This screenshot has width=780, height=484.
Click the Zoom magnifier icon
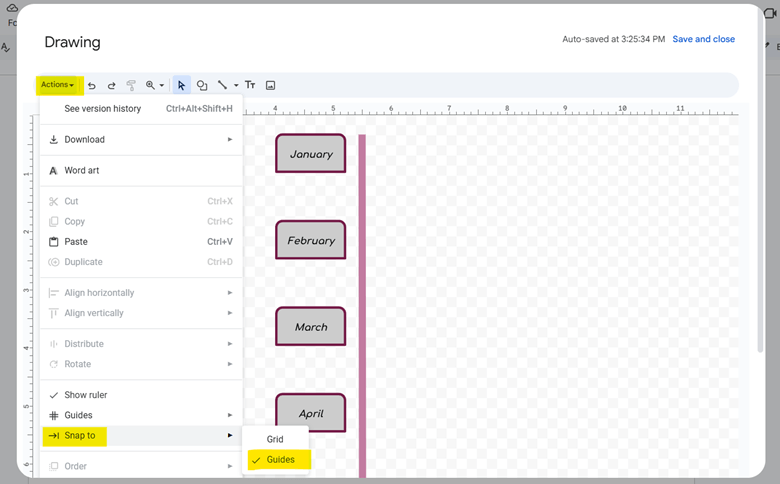click(151, 86)
